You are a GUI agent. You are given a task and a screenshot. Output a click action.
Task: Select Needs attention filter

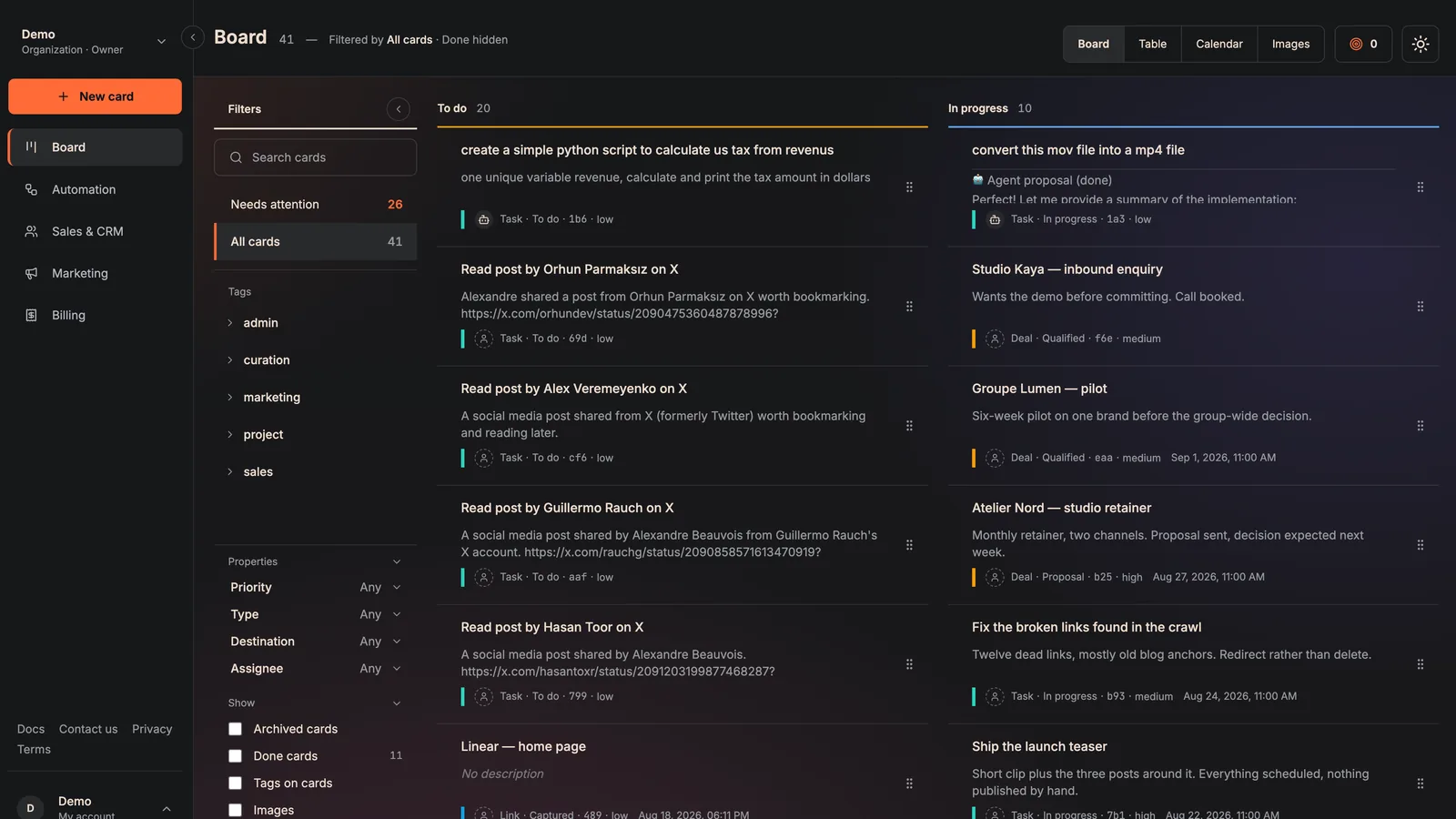[x=315, y=205]
